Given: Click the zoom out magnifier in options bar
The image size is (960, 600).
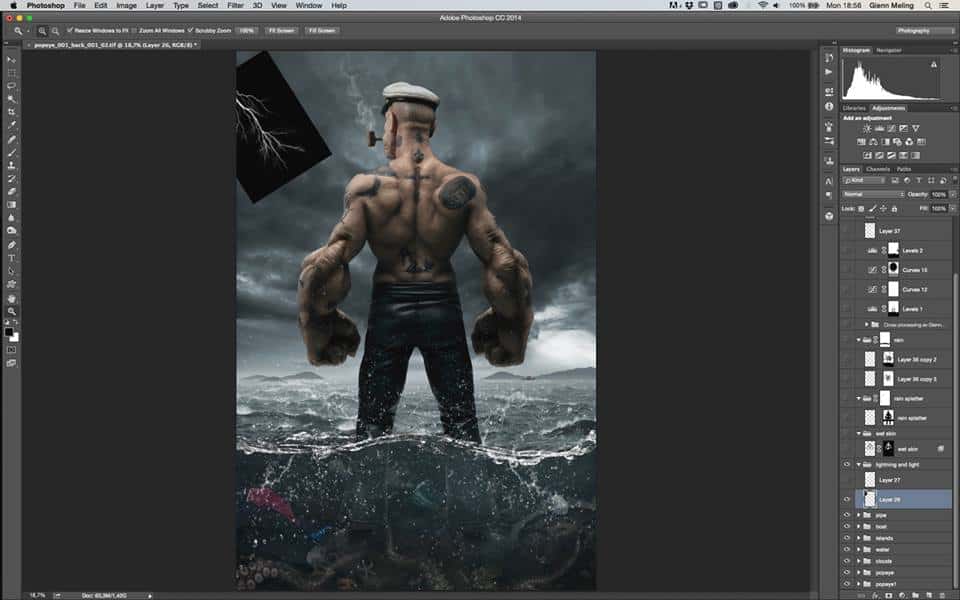Looking at the screenshot, I should pos(53,31).
